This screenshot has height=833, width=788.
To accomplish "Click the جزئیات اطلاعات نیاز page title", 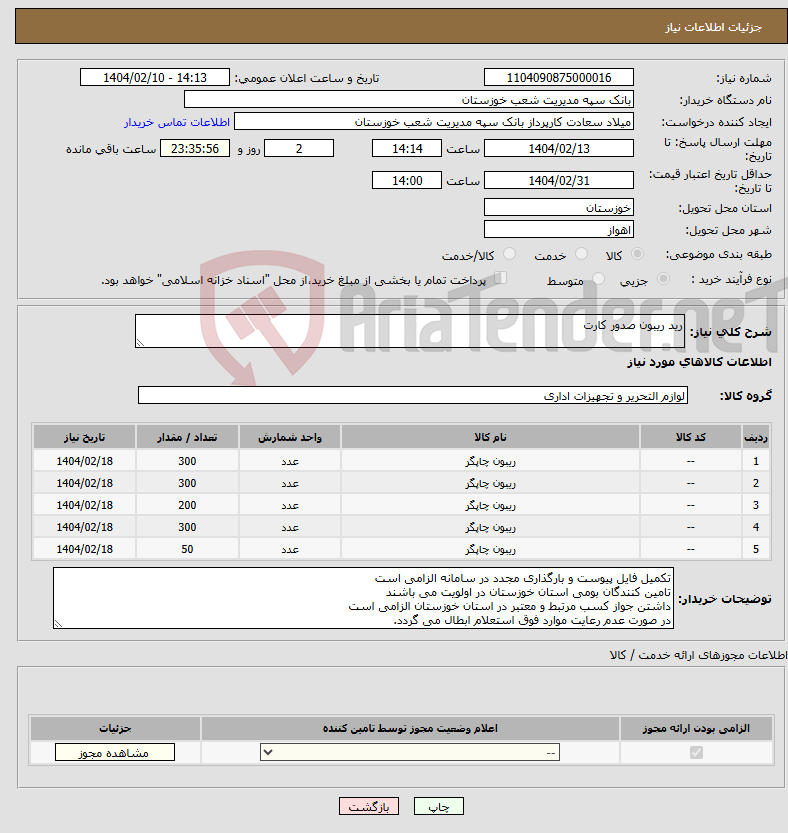I will coord(713,27).
